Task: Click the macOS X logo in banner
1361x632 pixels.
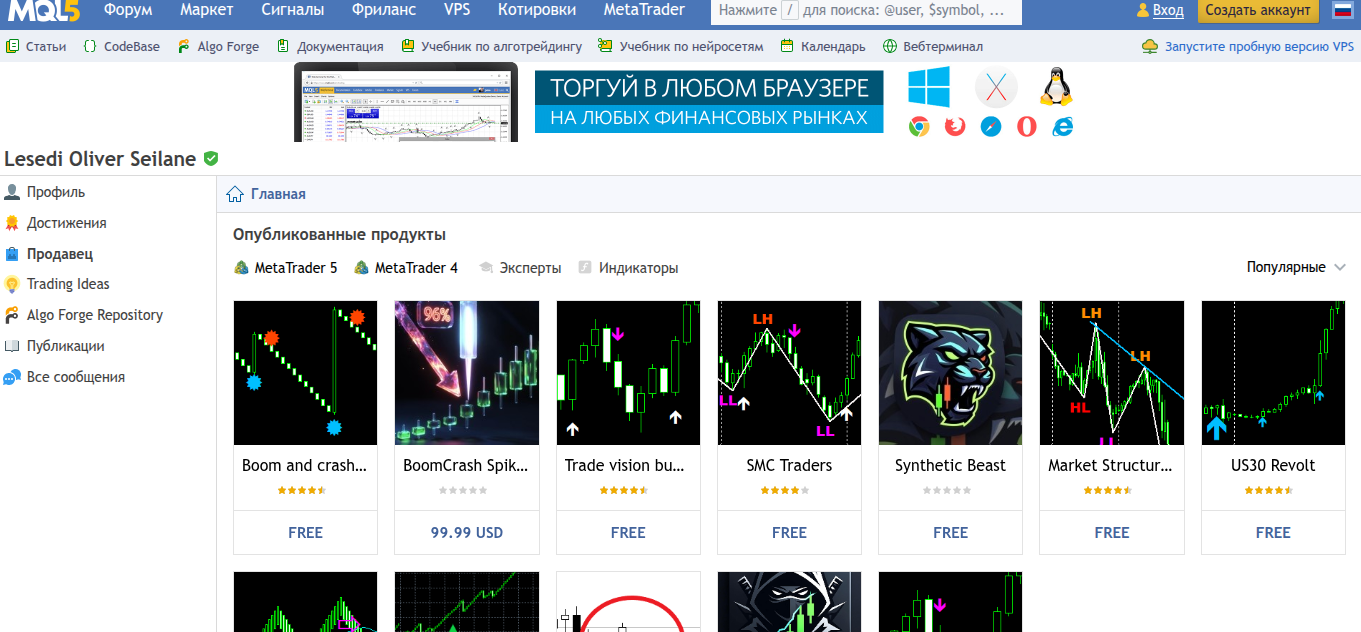Action: (x=996, y=88)
